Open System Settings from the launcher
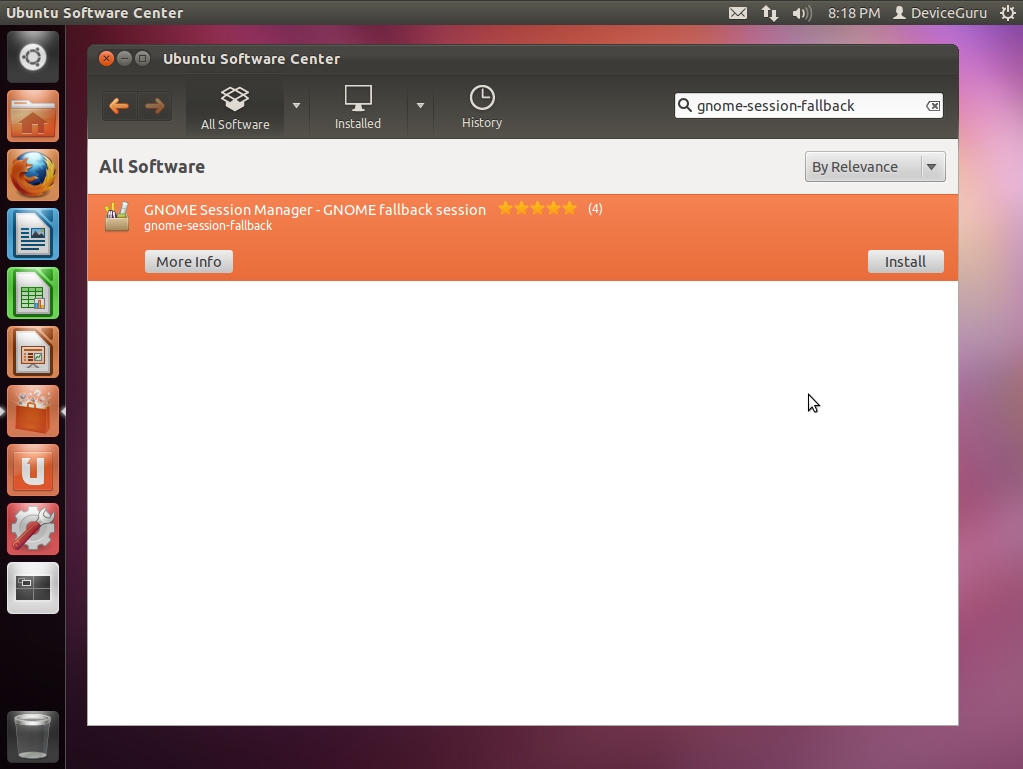Screen dimensions: 1023x769 pyautogui.click(x=33, y=529)
